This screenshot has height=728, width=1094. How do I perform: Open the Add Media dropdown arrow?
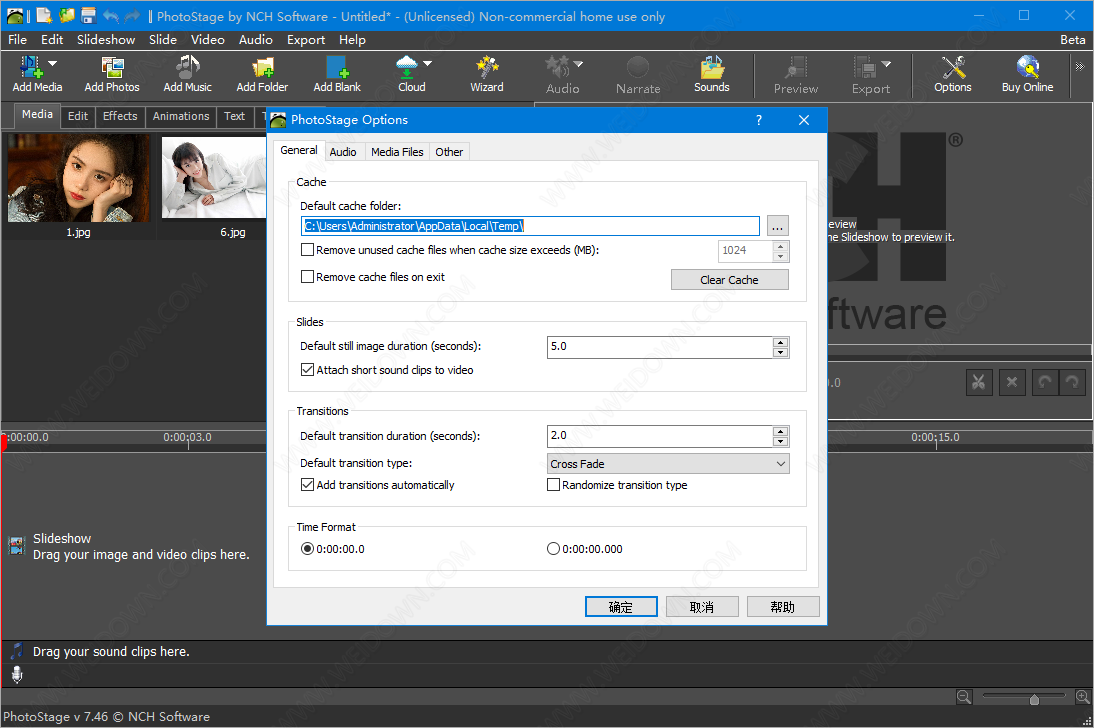click(x=52, y=64)
